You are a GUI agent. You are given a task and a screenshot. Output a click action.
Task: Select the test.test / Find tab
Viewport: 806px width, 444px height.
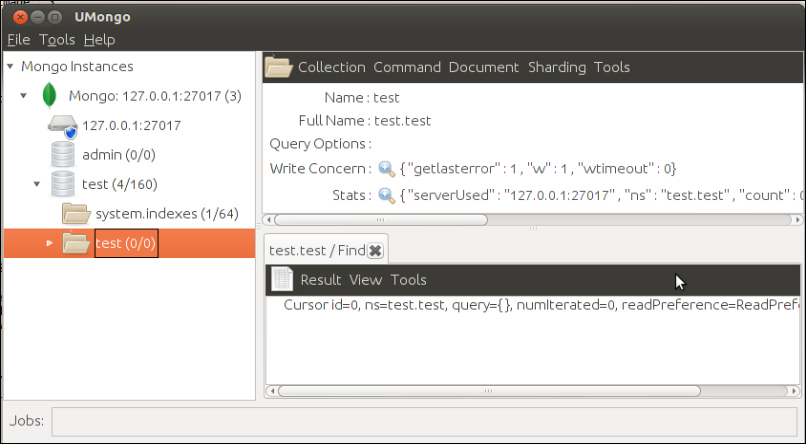(x=317, y=250)
